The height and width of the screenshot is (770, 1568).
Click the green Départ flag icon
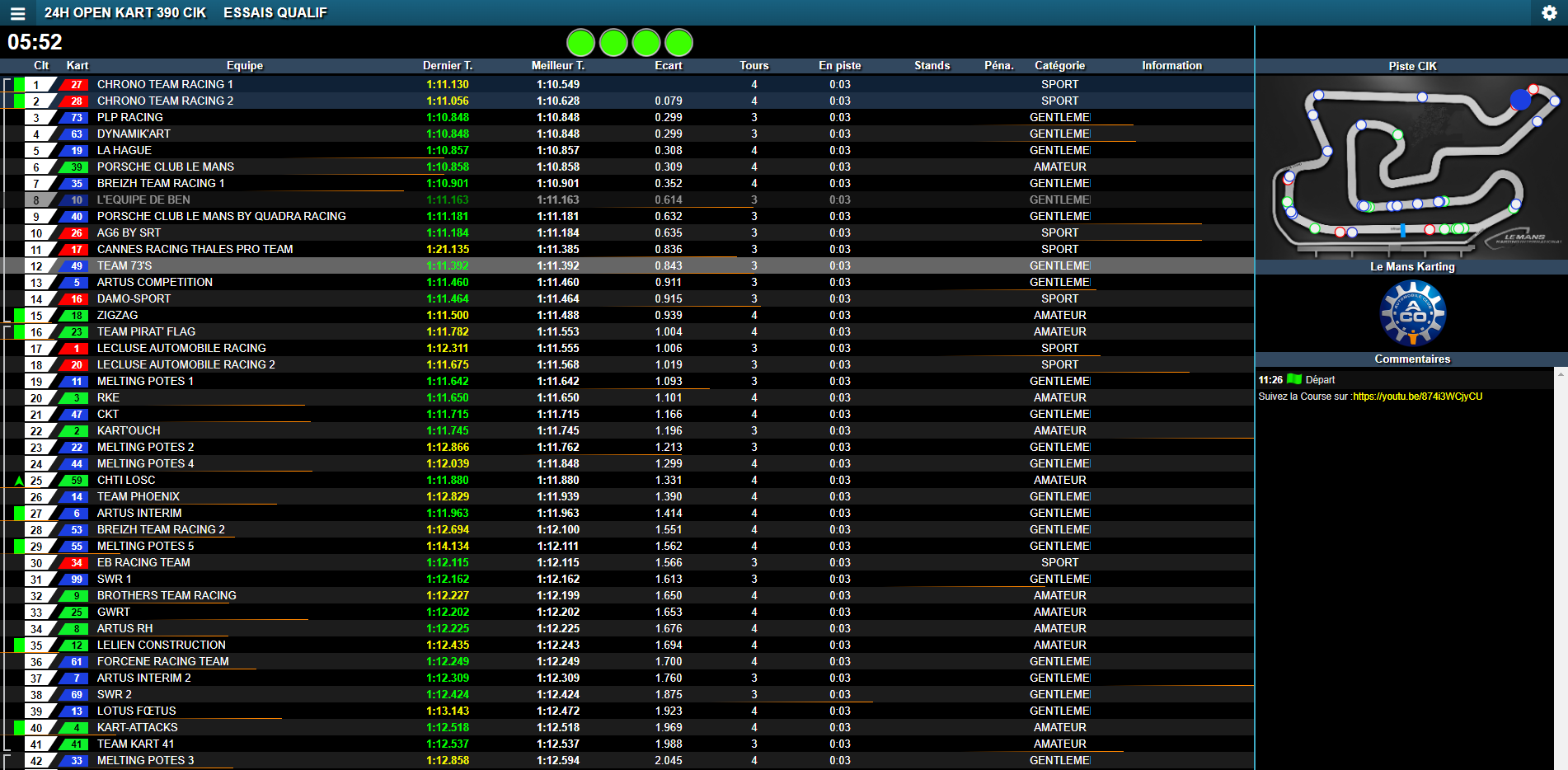coord(1294,379)
